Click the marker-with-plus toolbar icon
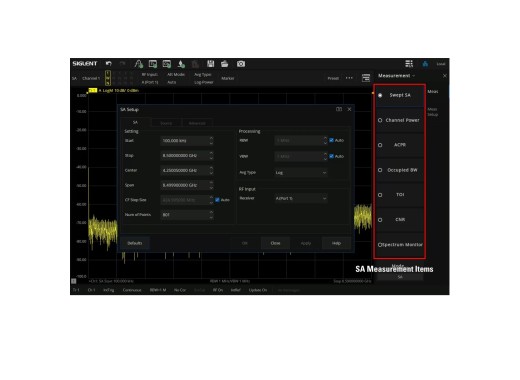520x380 pixels. click(181, 63)
